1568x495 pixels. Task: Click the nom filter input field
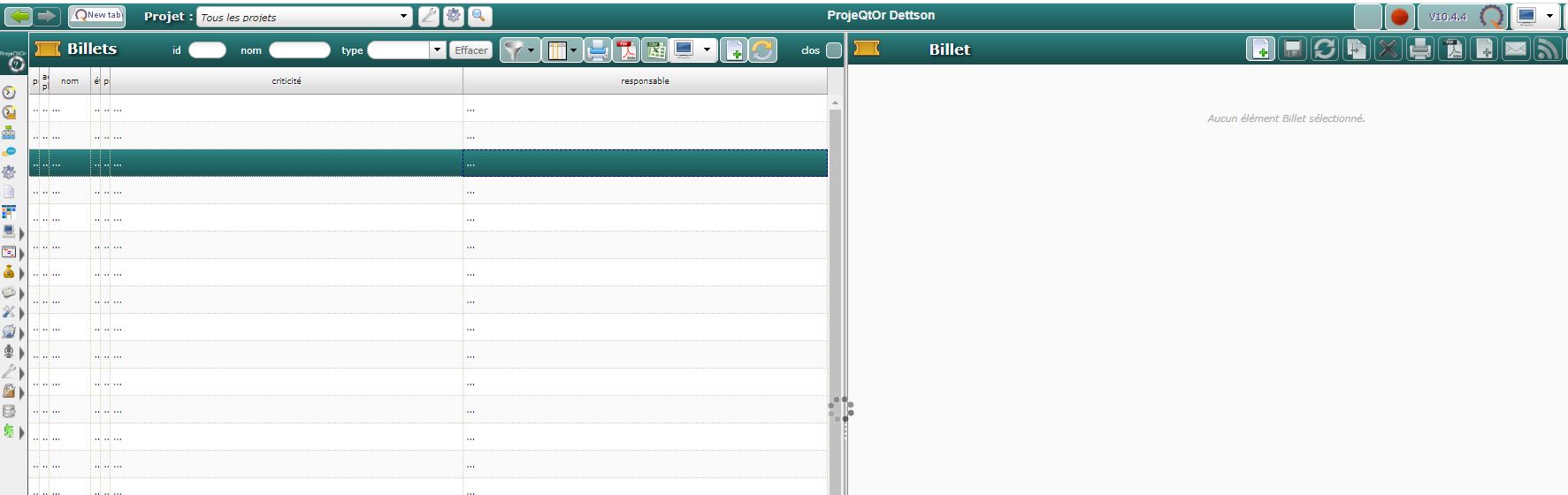coord(299,50)
